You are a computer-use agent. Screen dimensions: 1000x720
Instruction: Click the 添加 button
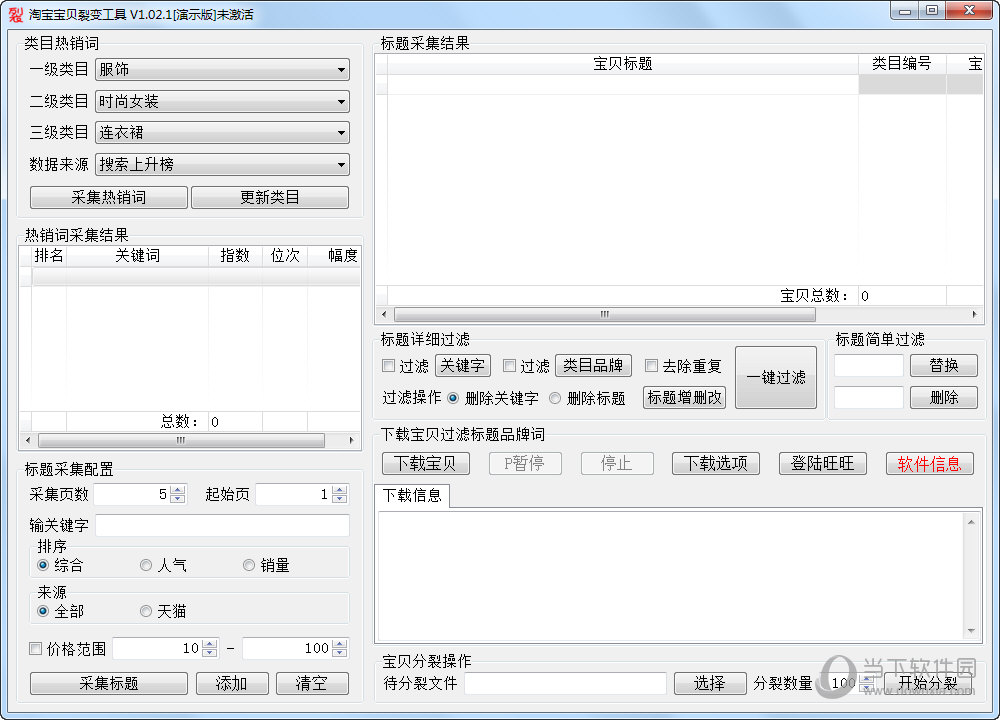tap(232, 684)
